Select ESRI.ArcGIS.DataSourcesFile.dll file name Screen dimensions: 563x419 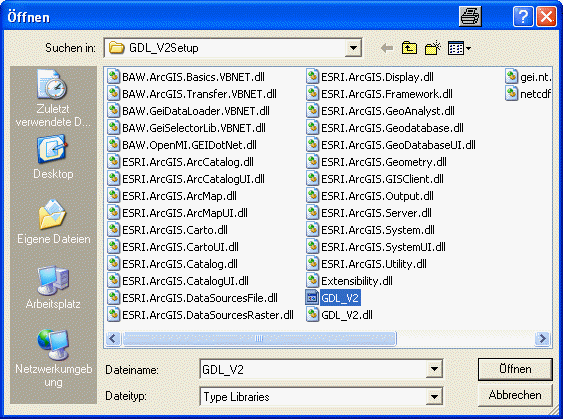(x=200, y=298)
